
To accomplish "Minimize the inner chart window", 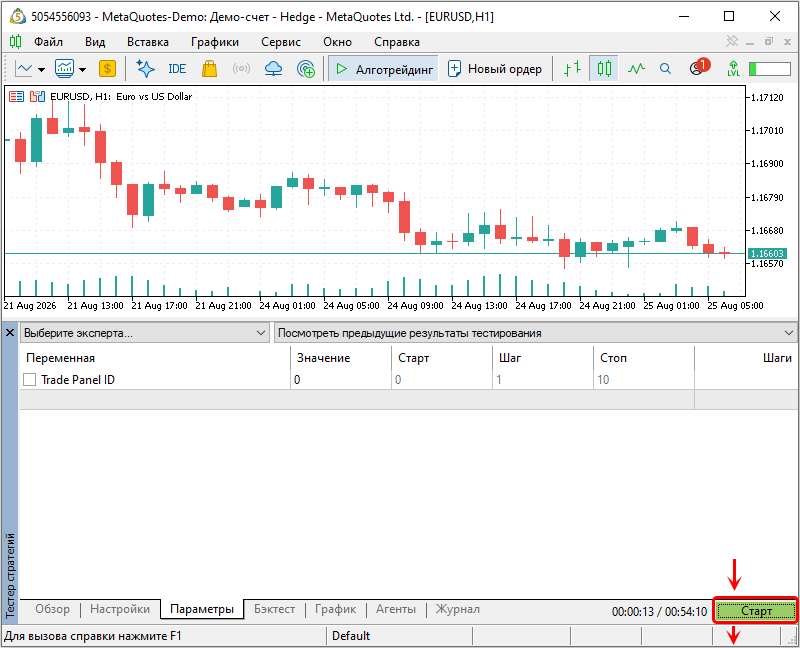I will click(750, 42).
